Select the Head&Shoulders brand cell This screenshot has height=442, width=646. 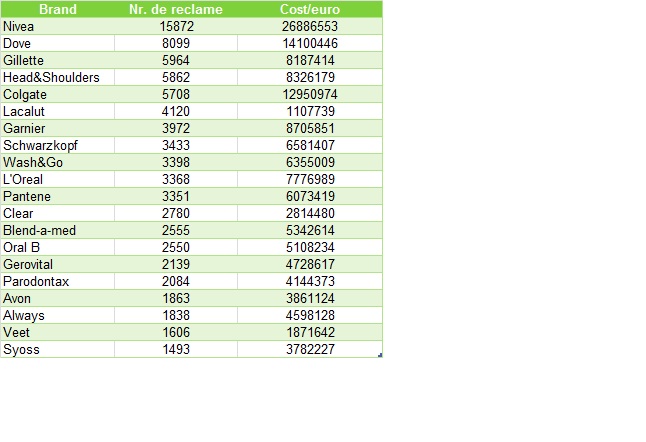click(51, 77)
